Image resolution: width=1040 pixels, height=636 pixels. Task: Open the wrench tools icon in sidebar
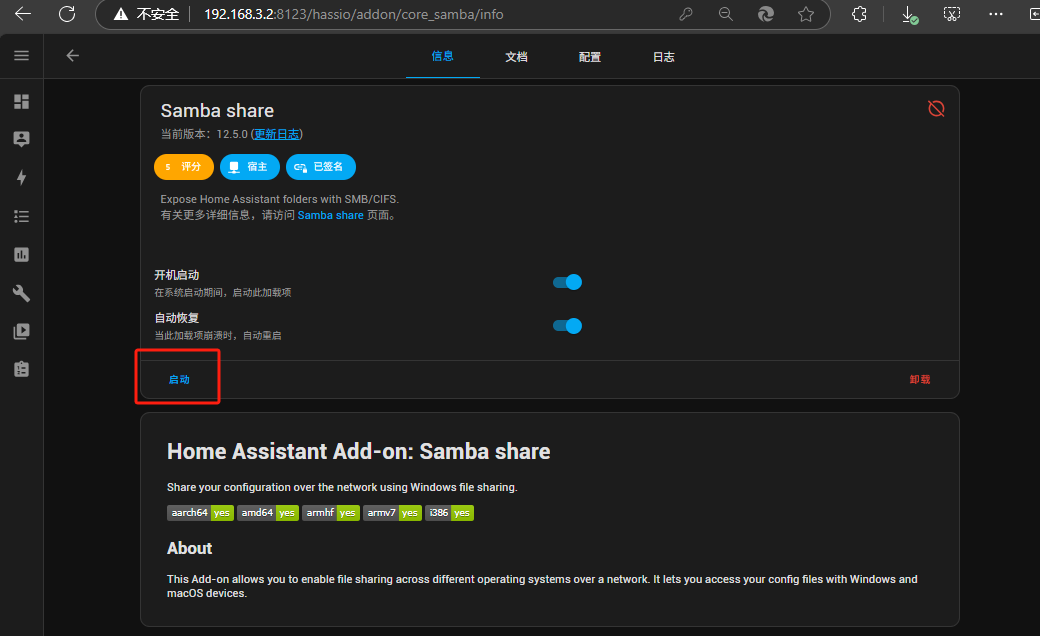click(x=21, y=293)
